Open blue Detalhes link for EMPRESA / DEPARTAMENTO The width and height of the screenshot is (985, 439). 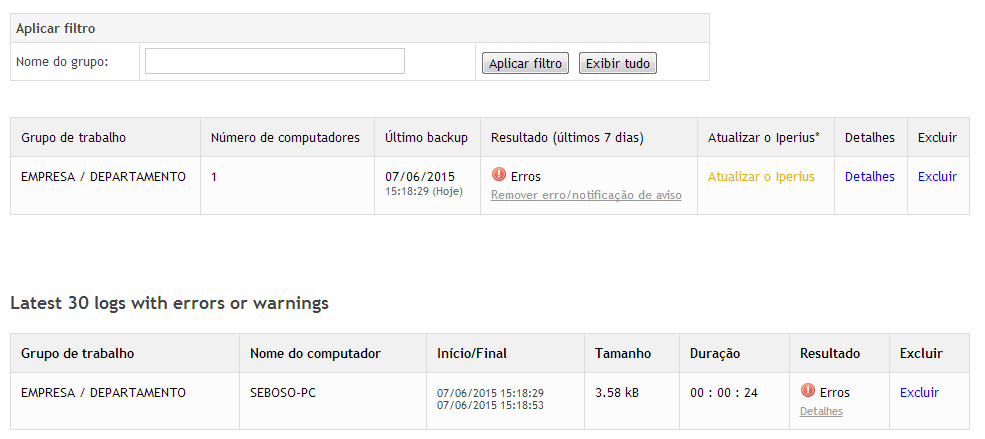click(869, 176)
